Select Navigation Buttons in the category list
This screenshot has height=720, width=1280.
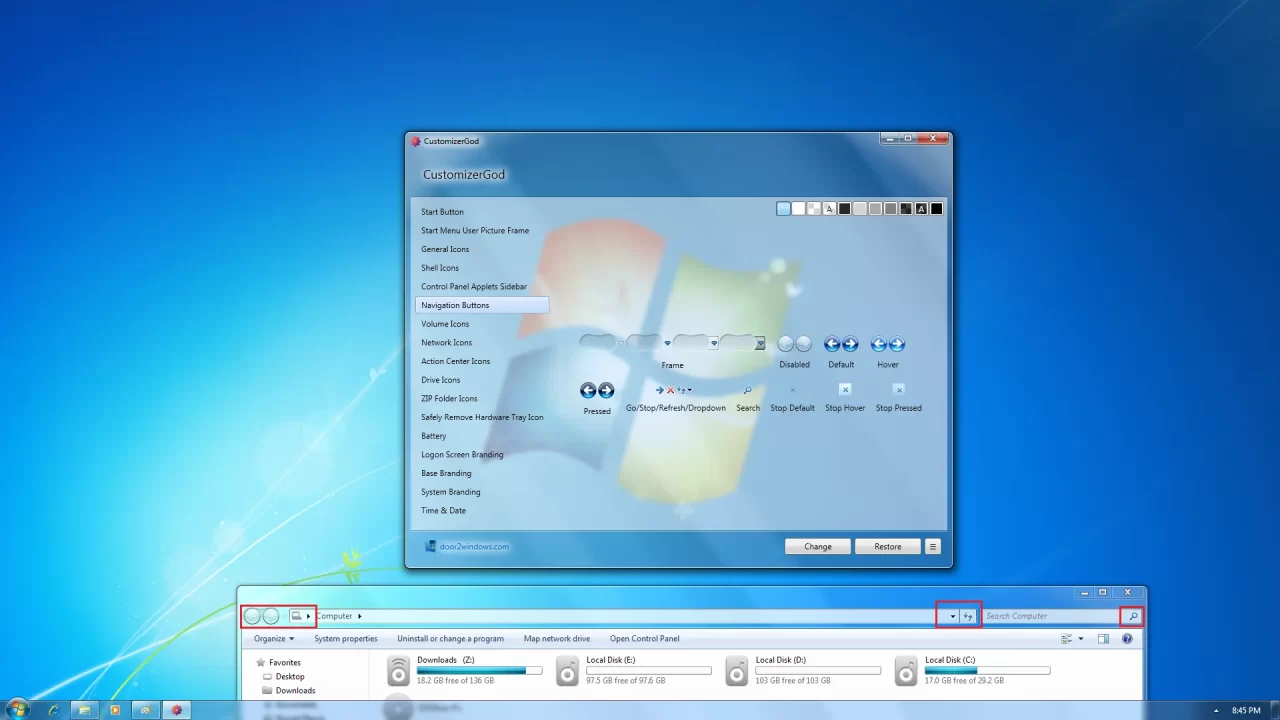(455, 305)
